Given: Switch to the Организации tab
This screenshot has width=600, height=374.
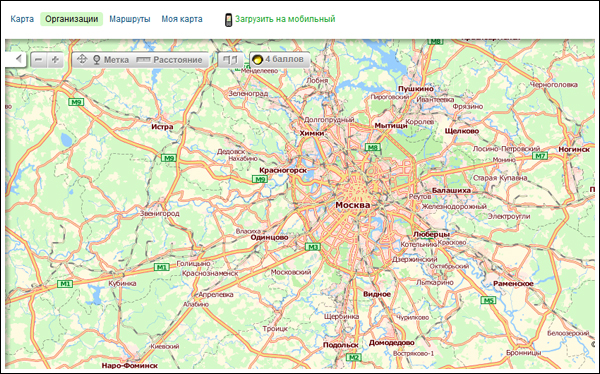Looking at the screenshot, I should point(72,19).
